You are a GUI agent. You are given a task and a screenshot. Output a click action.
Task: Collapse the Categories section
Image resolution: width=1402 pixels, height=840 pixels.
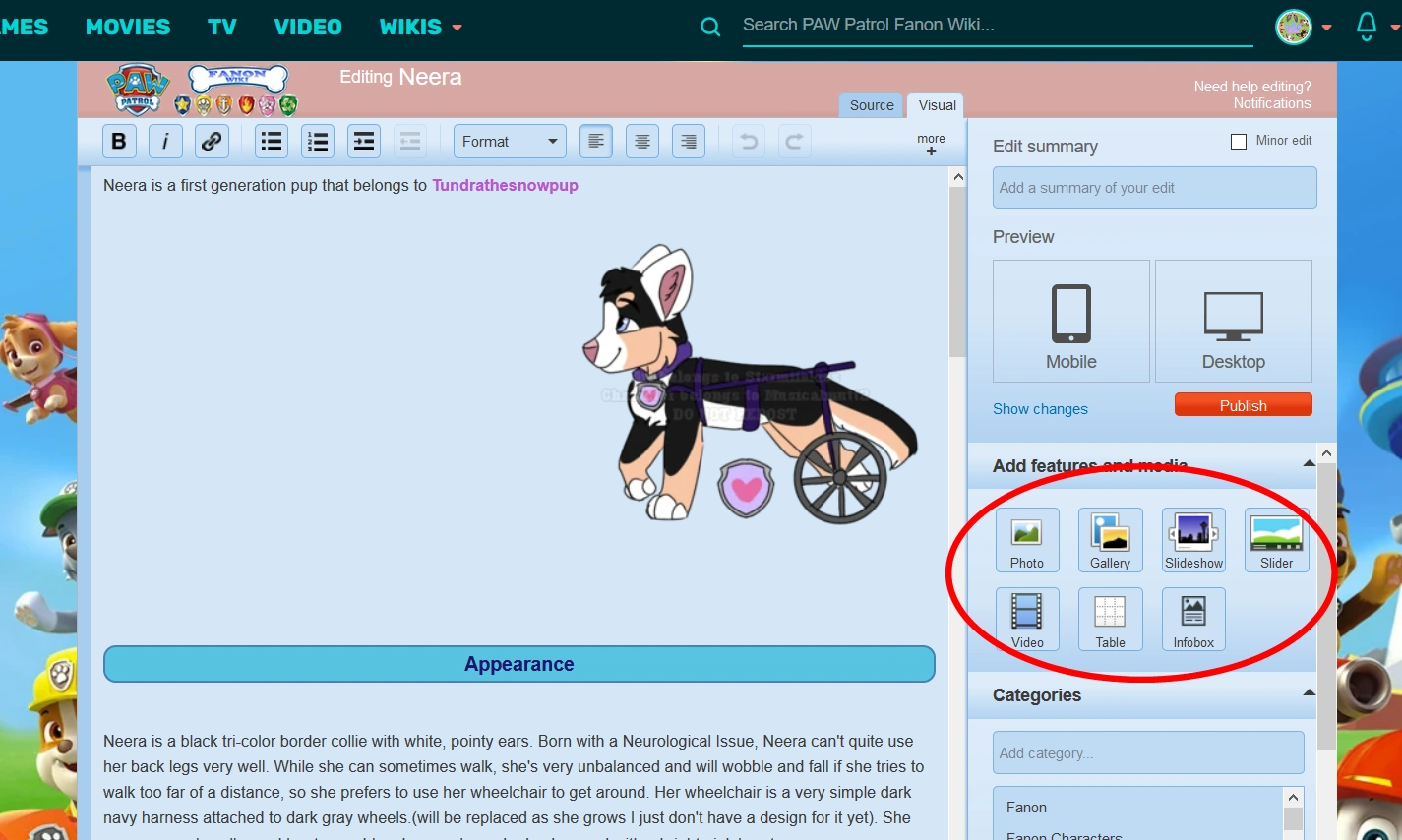1309,692
